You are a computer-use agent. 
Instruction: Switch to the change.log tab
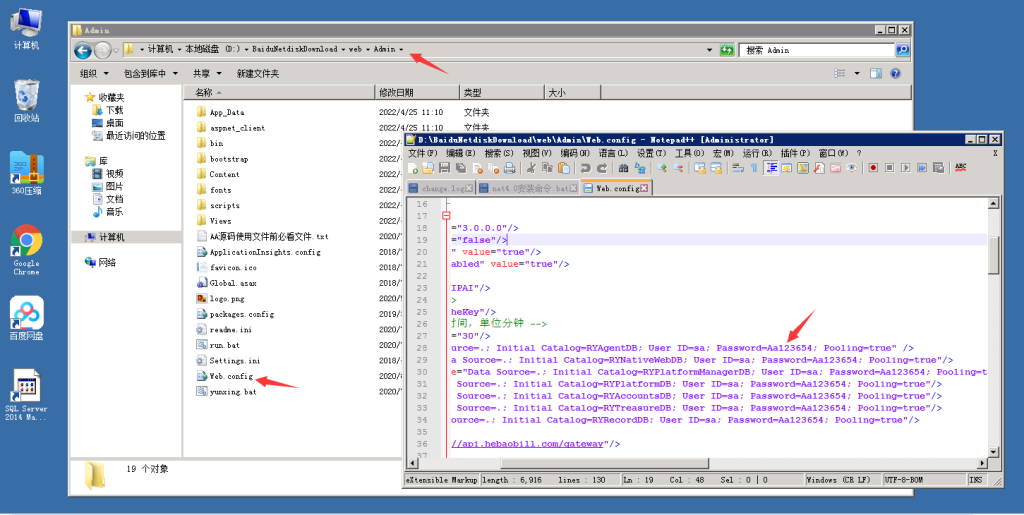(441, 188)
